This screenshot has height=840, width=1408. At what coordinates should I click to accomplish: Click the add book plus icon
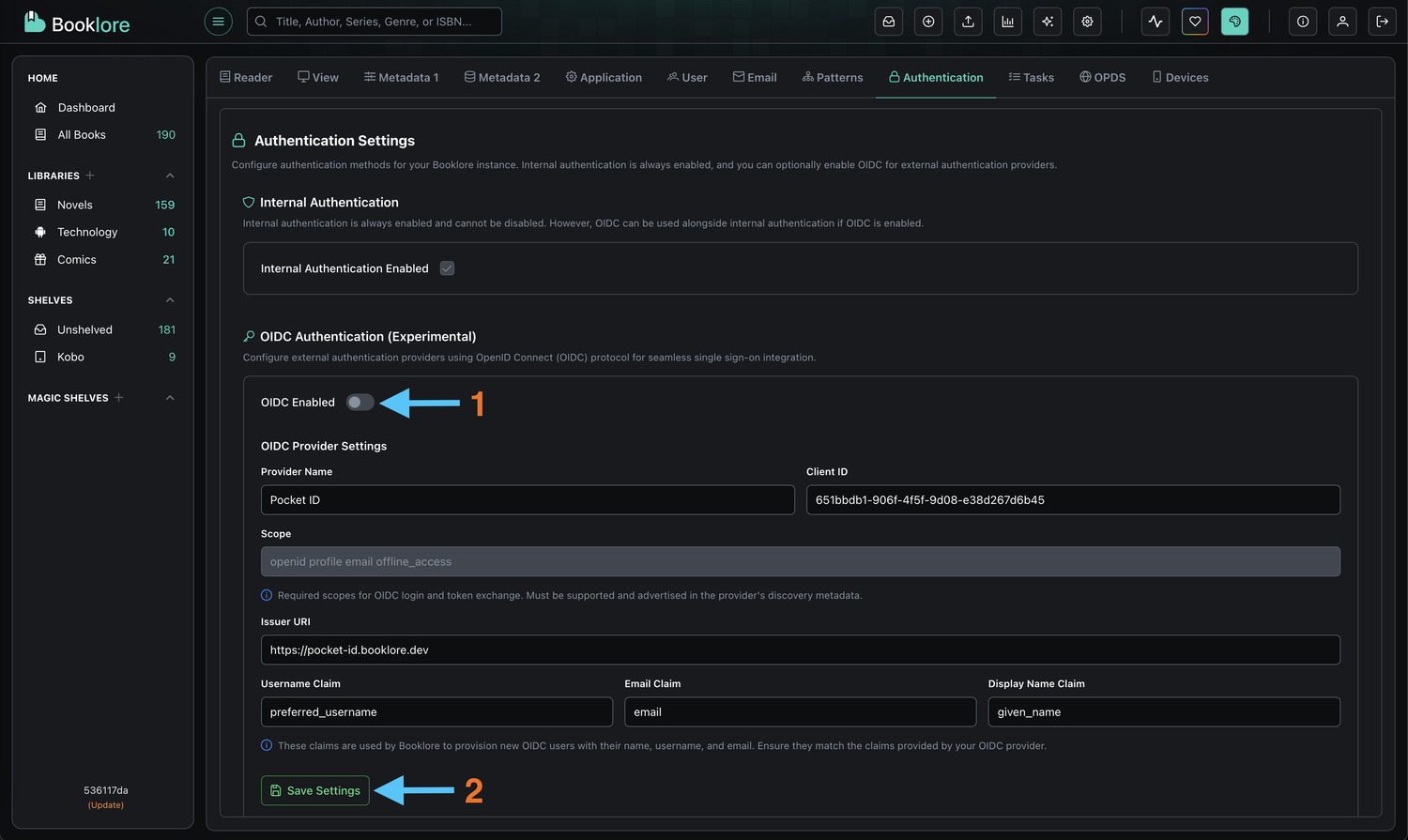tap(927, 21)
